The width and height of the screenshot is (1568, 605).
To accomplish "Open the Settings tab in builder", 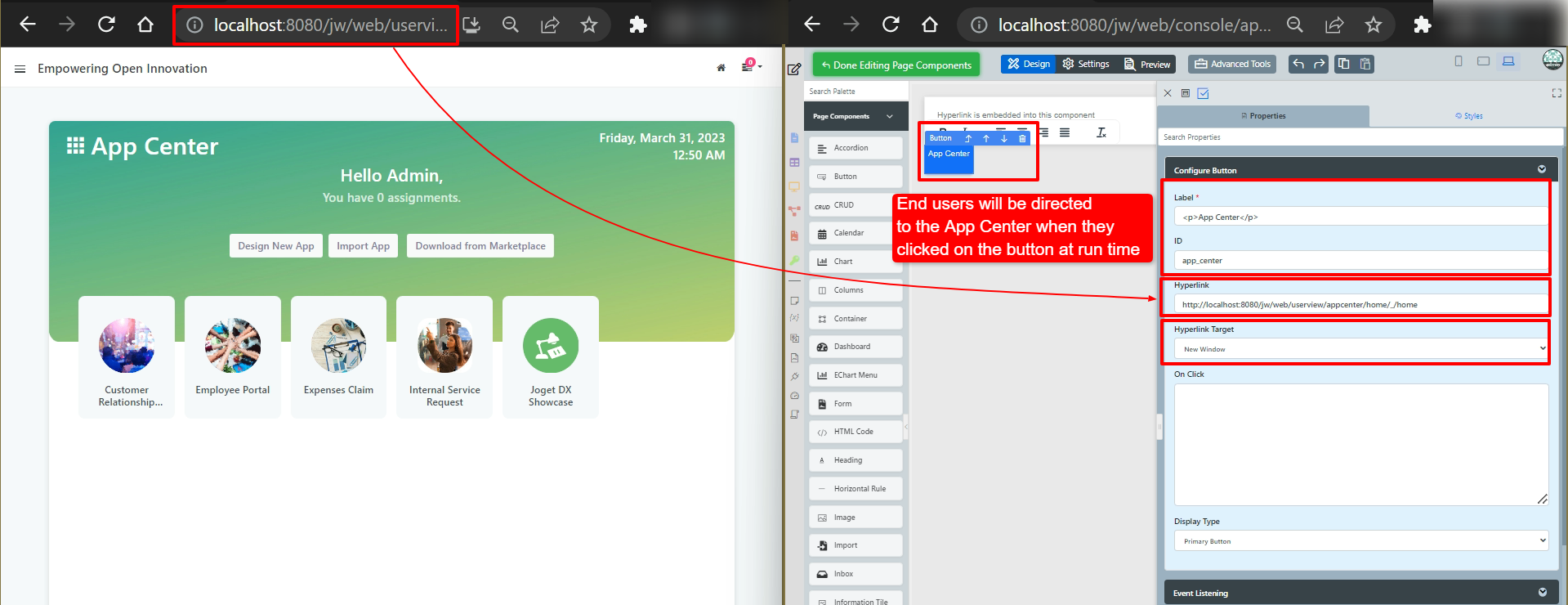I will [x=1086, y=64].
